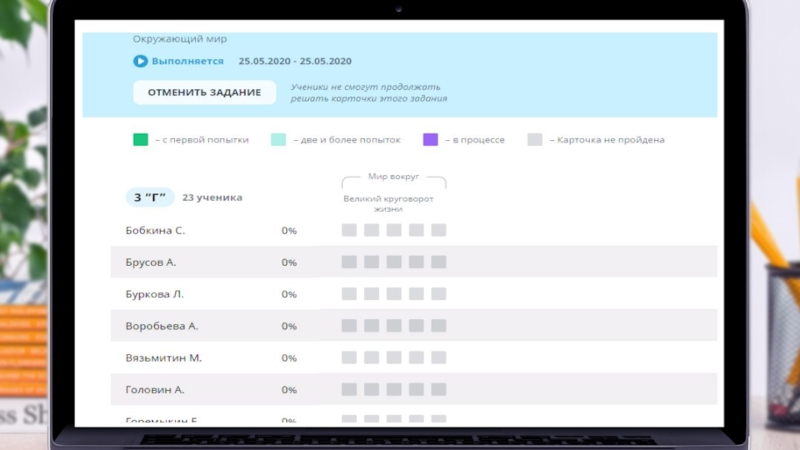
Task: Open student Бобкина С. name
Action: (155, 231)
